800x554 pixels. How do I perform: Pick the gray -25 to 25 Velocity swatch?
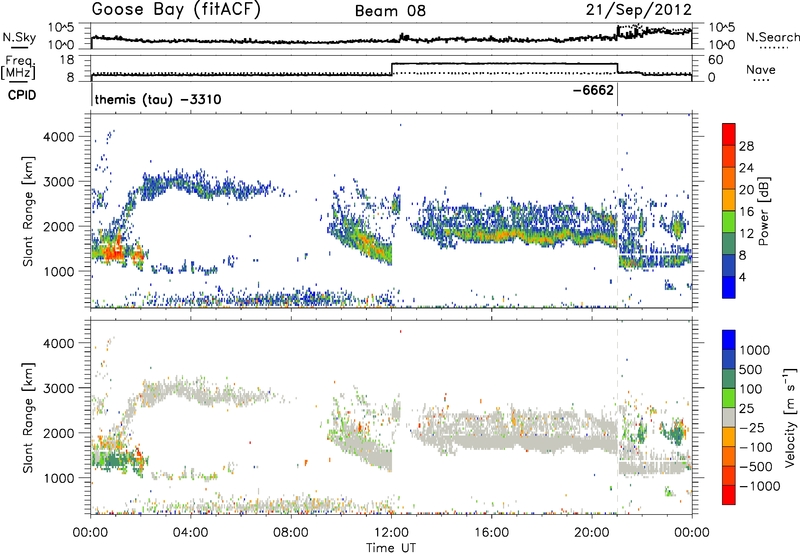(729, 417)
